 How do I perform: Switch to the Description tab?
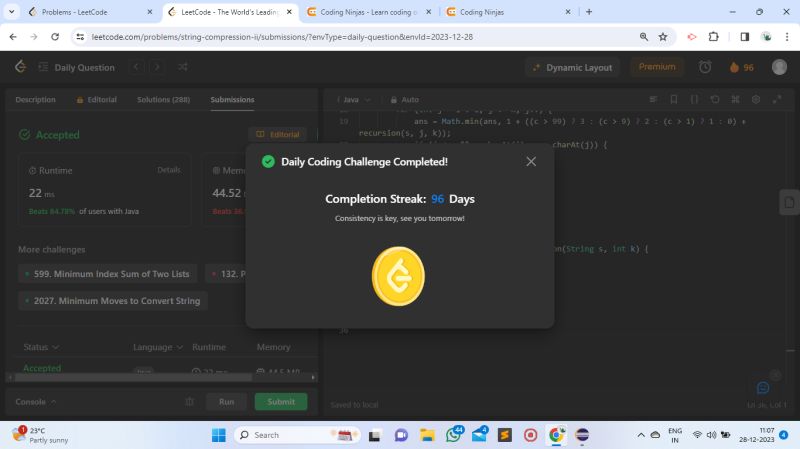[35, 99]
